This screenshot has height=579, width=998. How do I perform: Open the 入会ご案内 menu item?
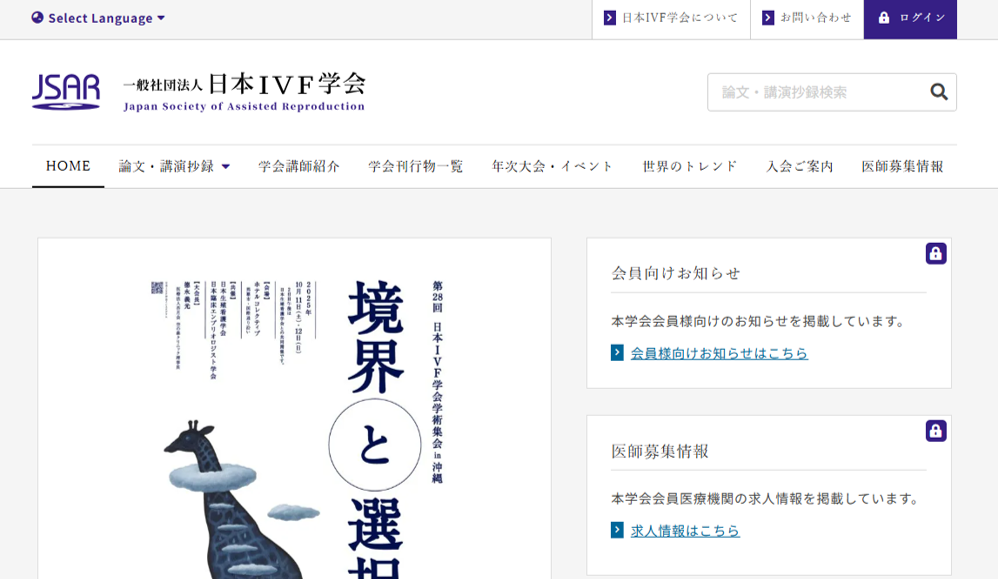point(799,166)
